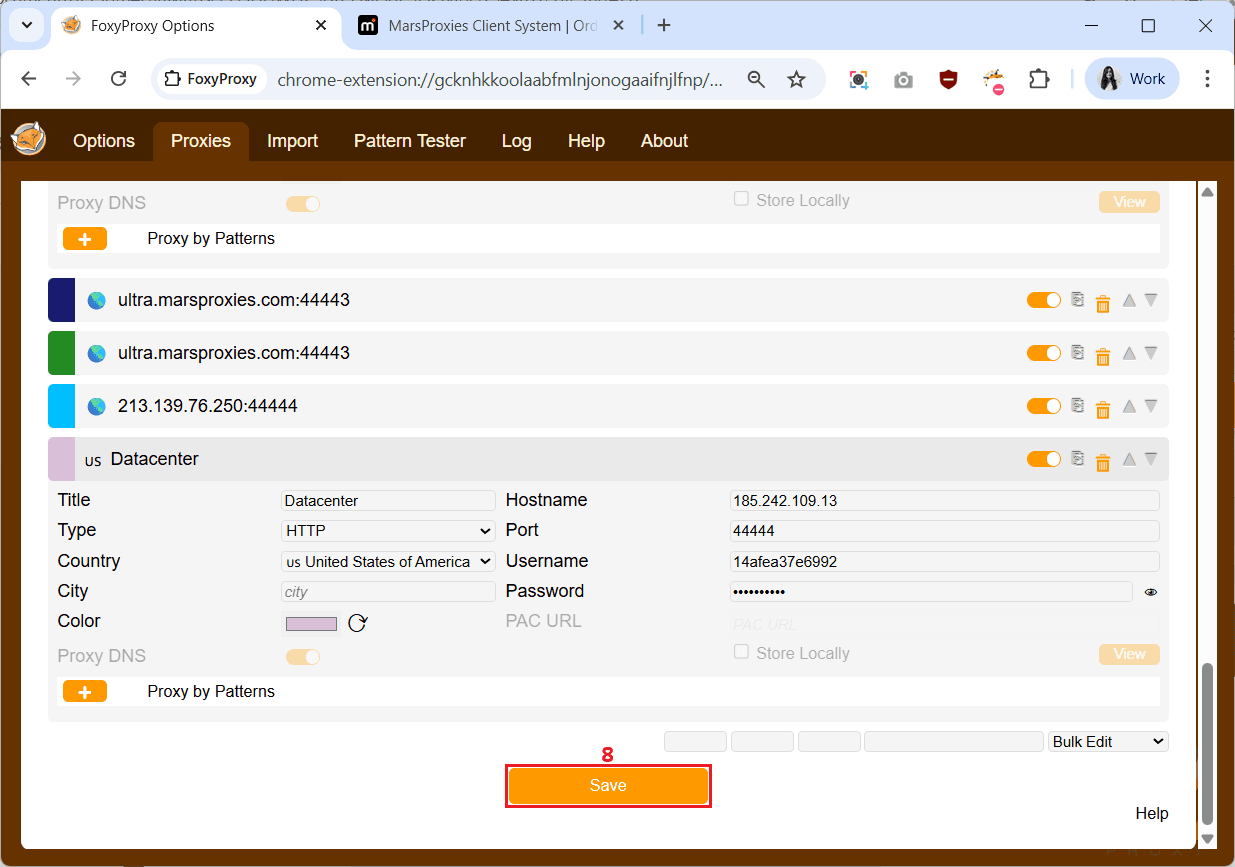The height and width of the screenshot is (867, 1235).
Task: Expand the Bulk Edit dropdown
Action: (1108, 742)
